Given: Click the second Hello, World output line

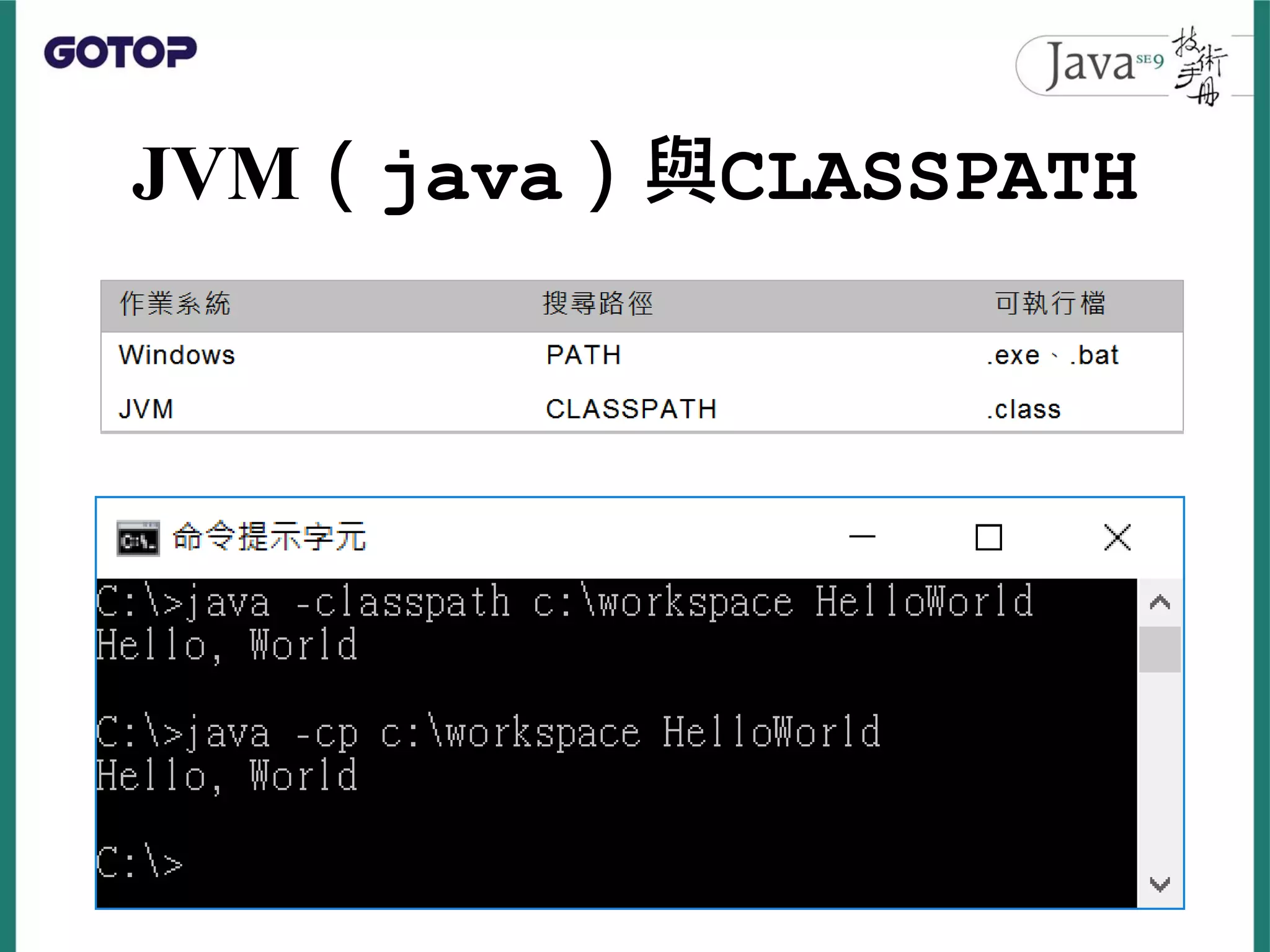Looking at the screenshot, I should coord(227,776).
